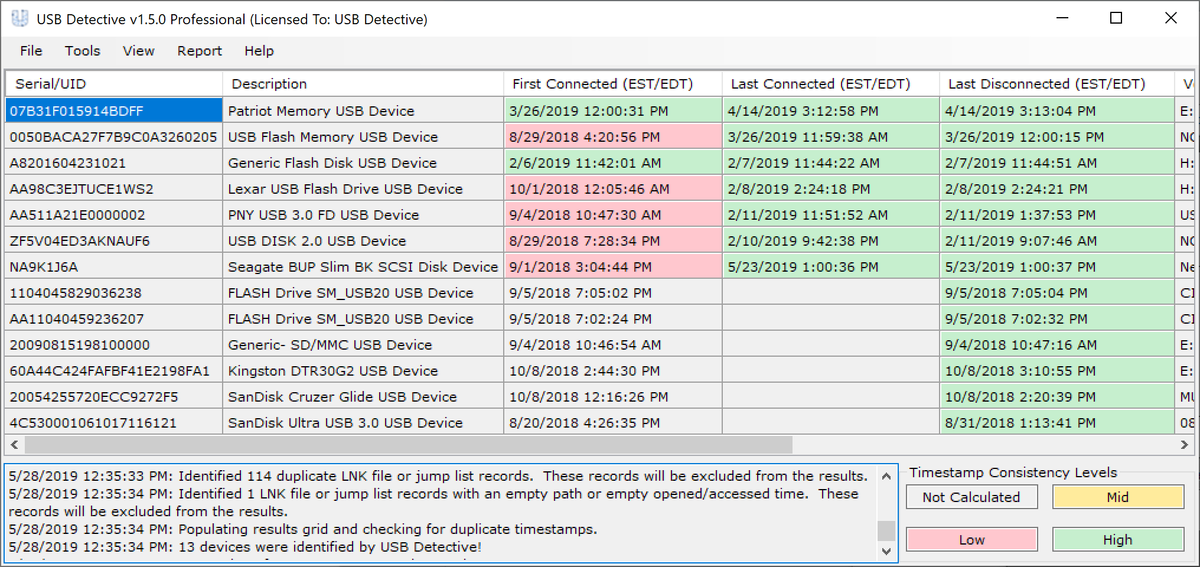Select serial cell AA98C3EJTUCE1WS2
Screen dimensions: 1200x567
114,189
